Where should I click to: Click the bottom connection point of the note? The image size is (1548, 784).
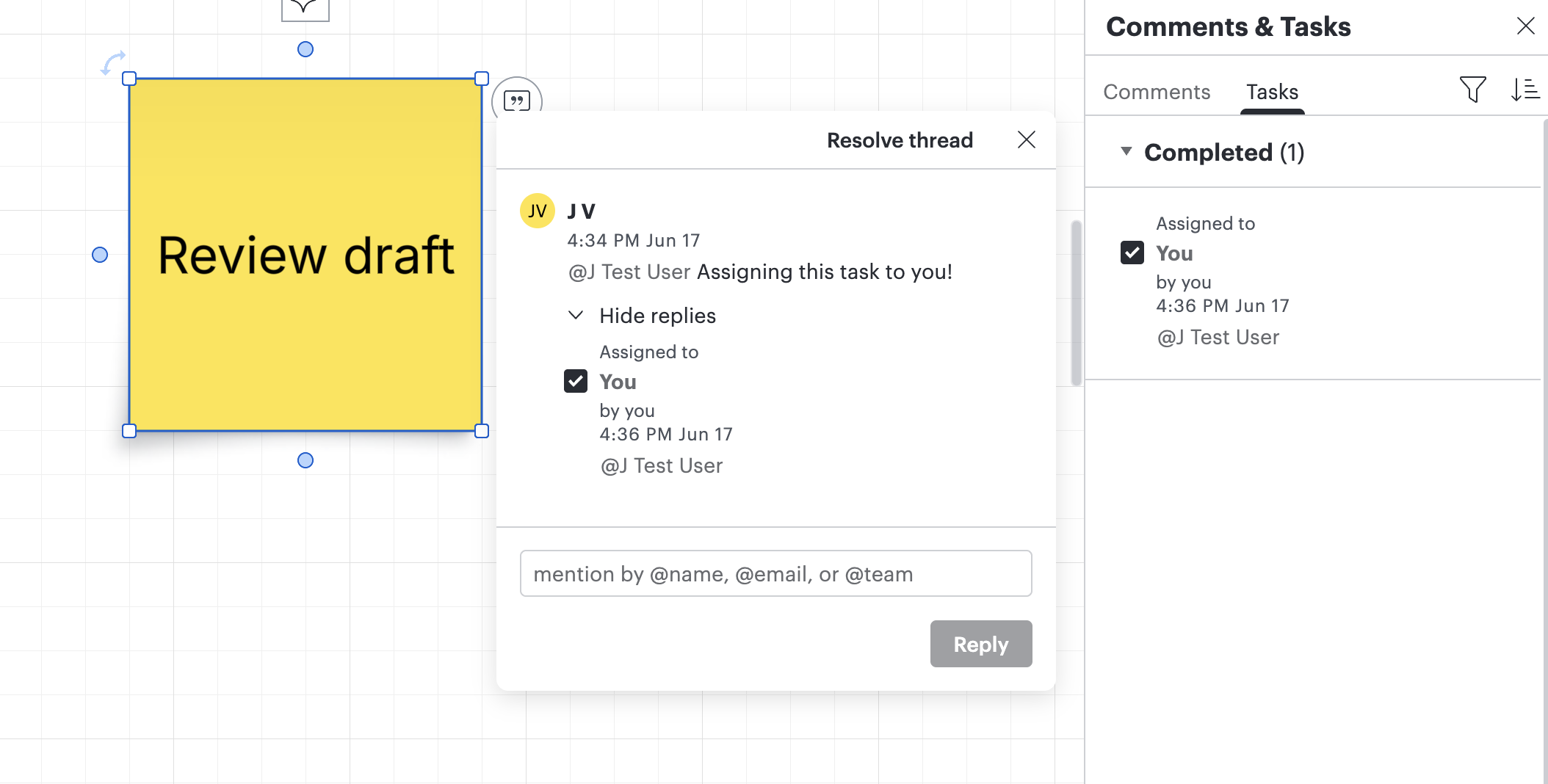305,460
